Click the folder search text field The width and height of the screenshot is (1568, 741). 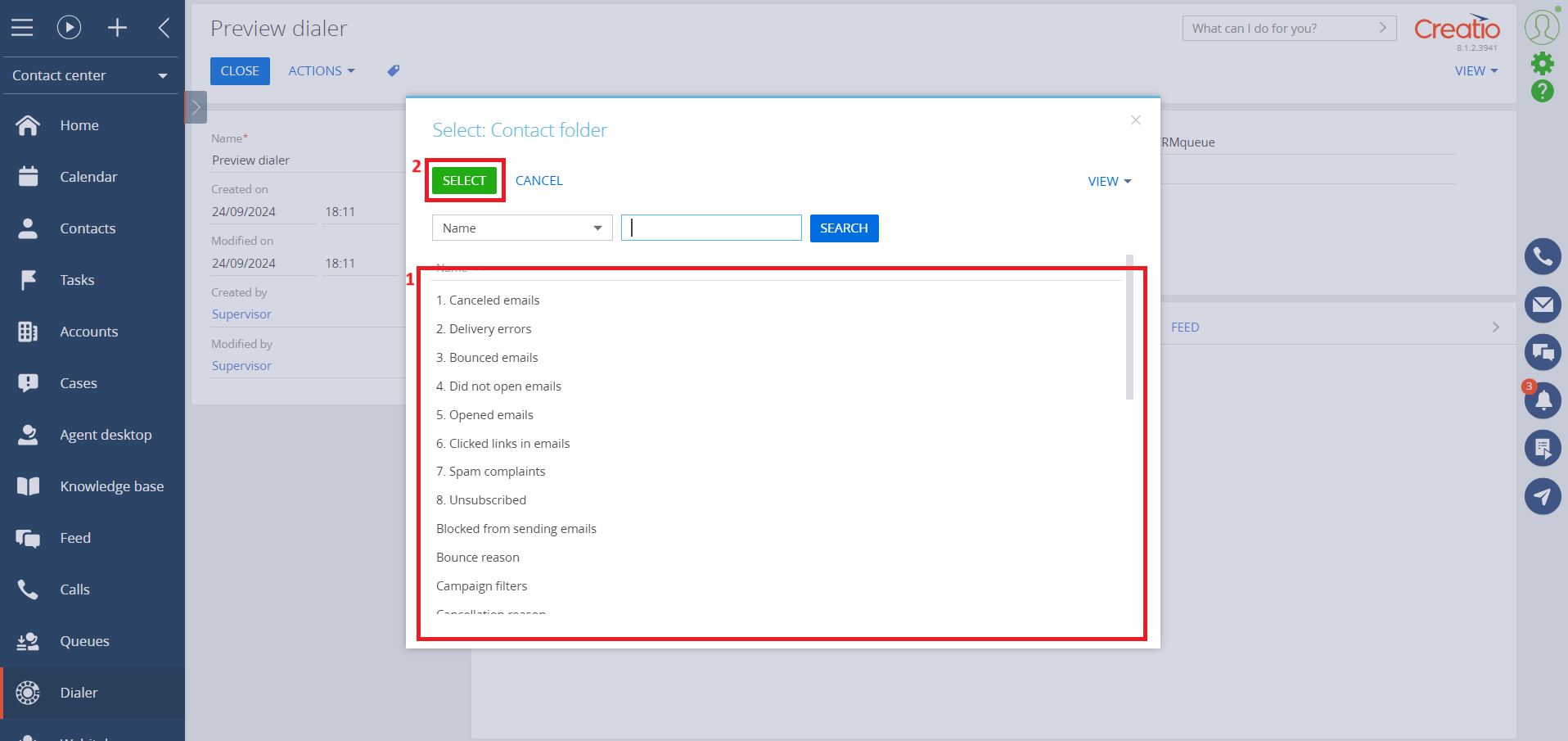711,228
